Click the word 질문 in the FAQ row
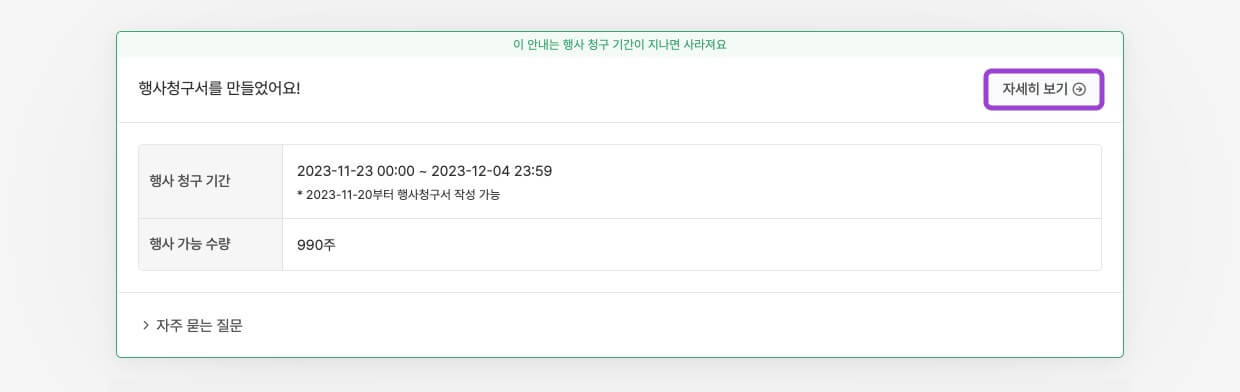The height and width of the screenshot is (392, 1240). 228,325
